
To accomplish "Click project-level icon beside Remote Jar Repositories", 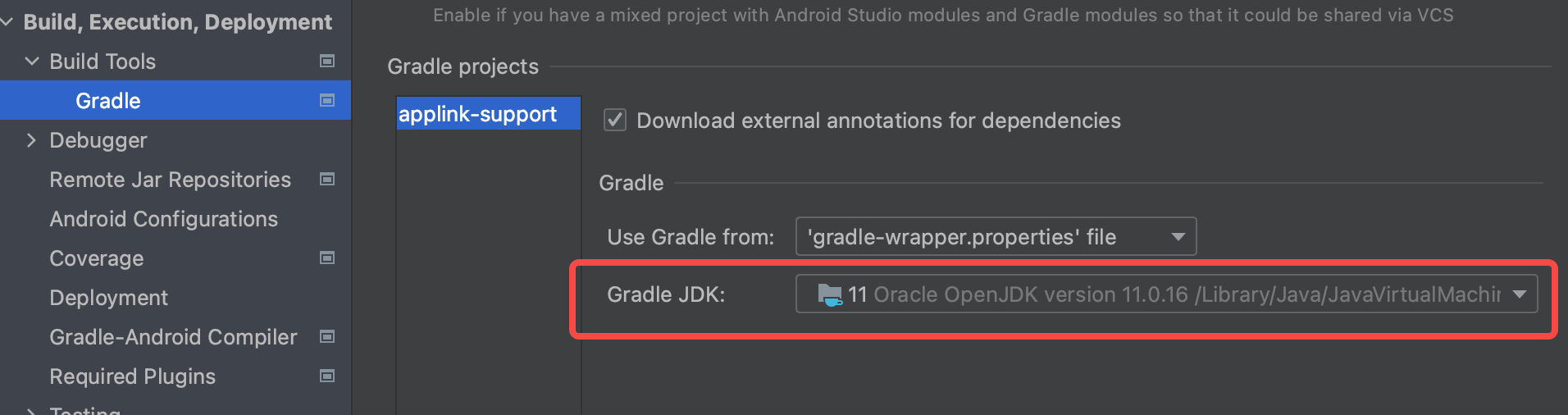I will [327, 179].
